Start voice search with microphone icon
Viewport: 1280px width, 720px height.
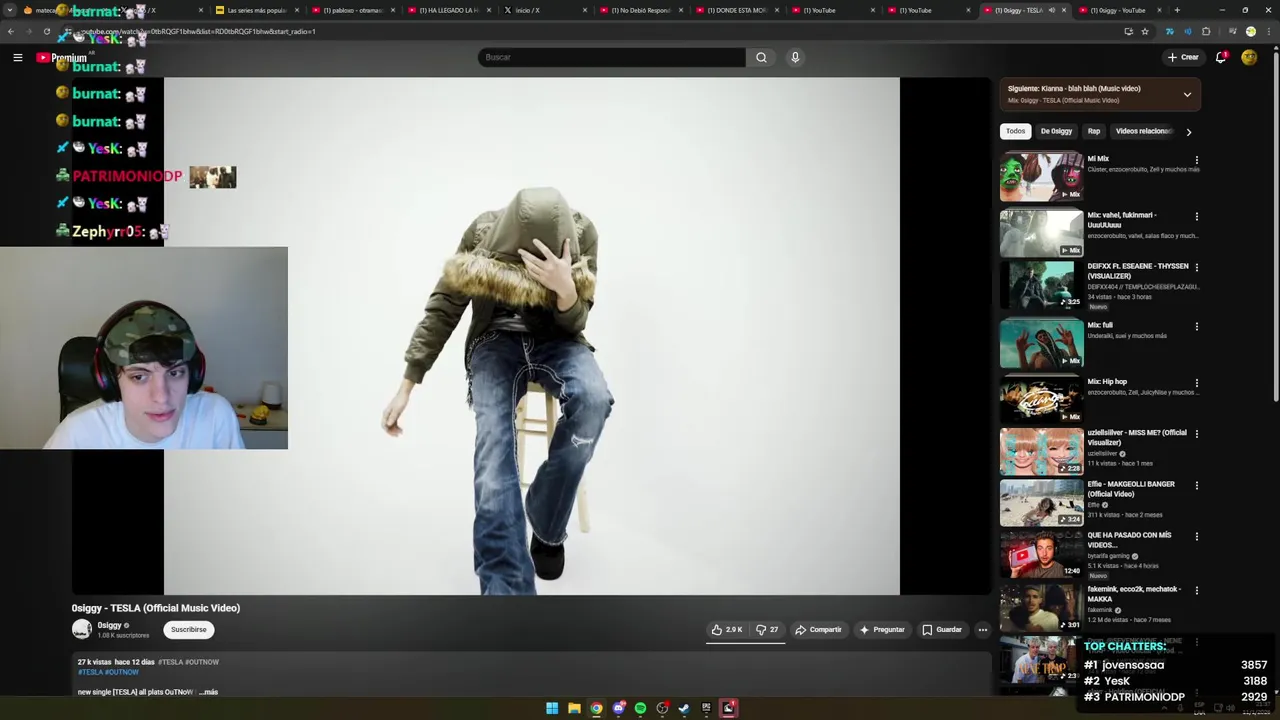click(795, 57)
